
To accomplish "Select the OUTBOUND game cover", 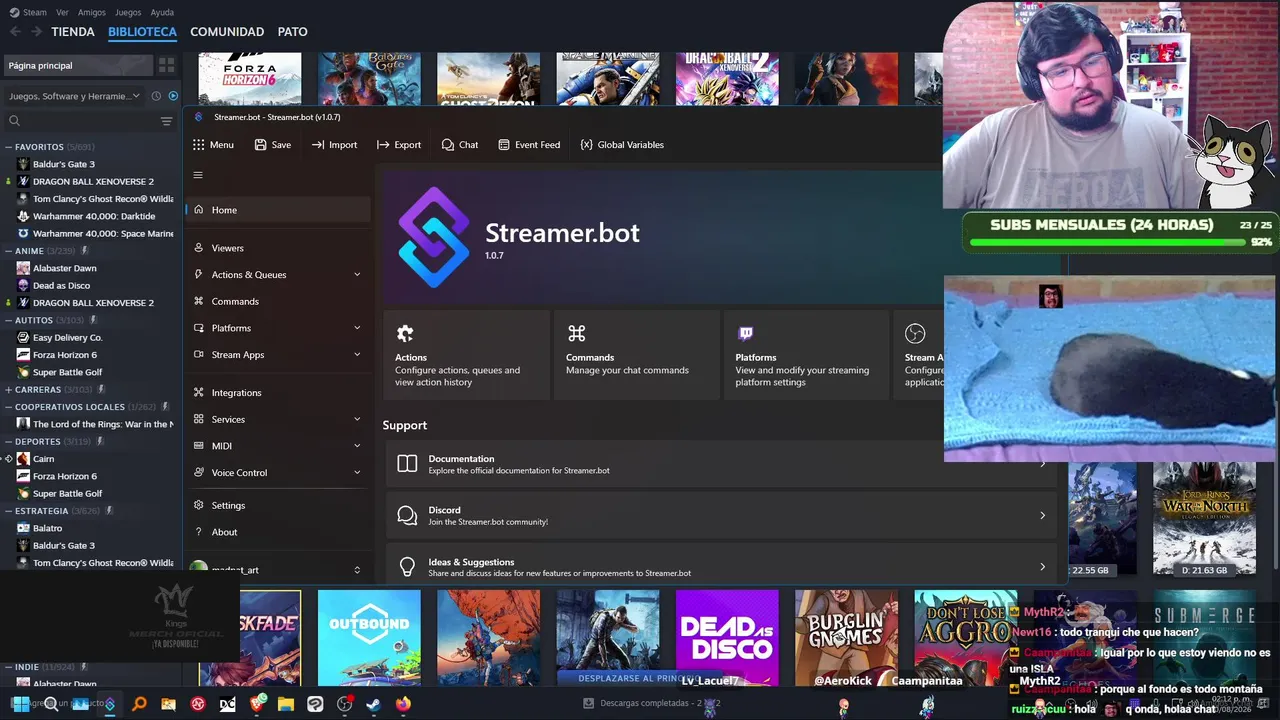I will 369,637.
